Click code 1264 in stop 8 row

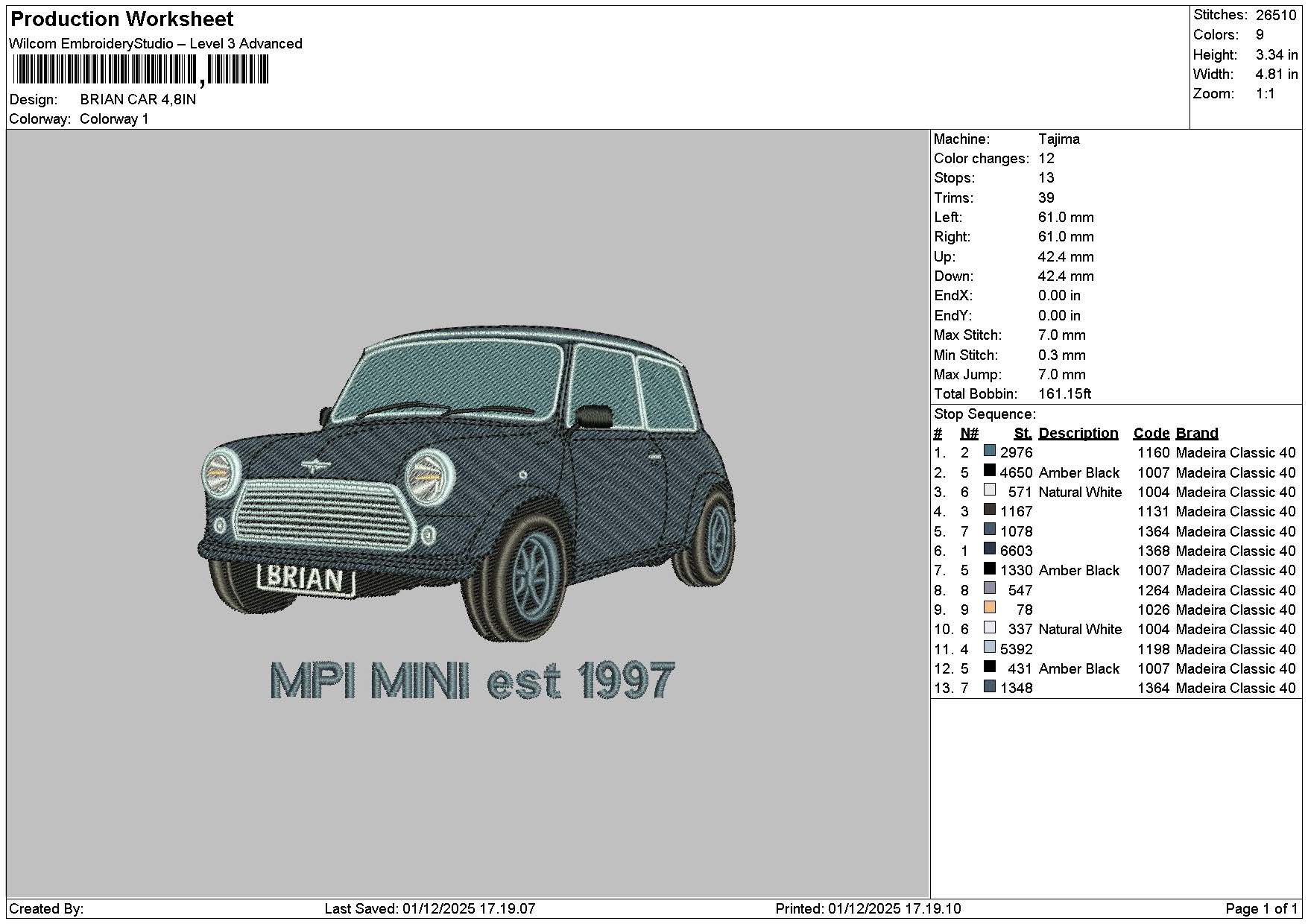(1153, 590)
